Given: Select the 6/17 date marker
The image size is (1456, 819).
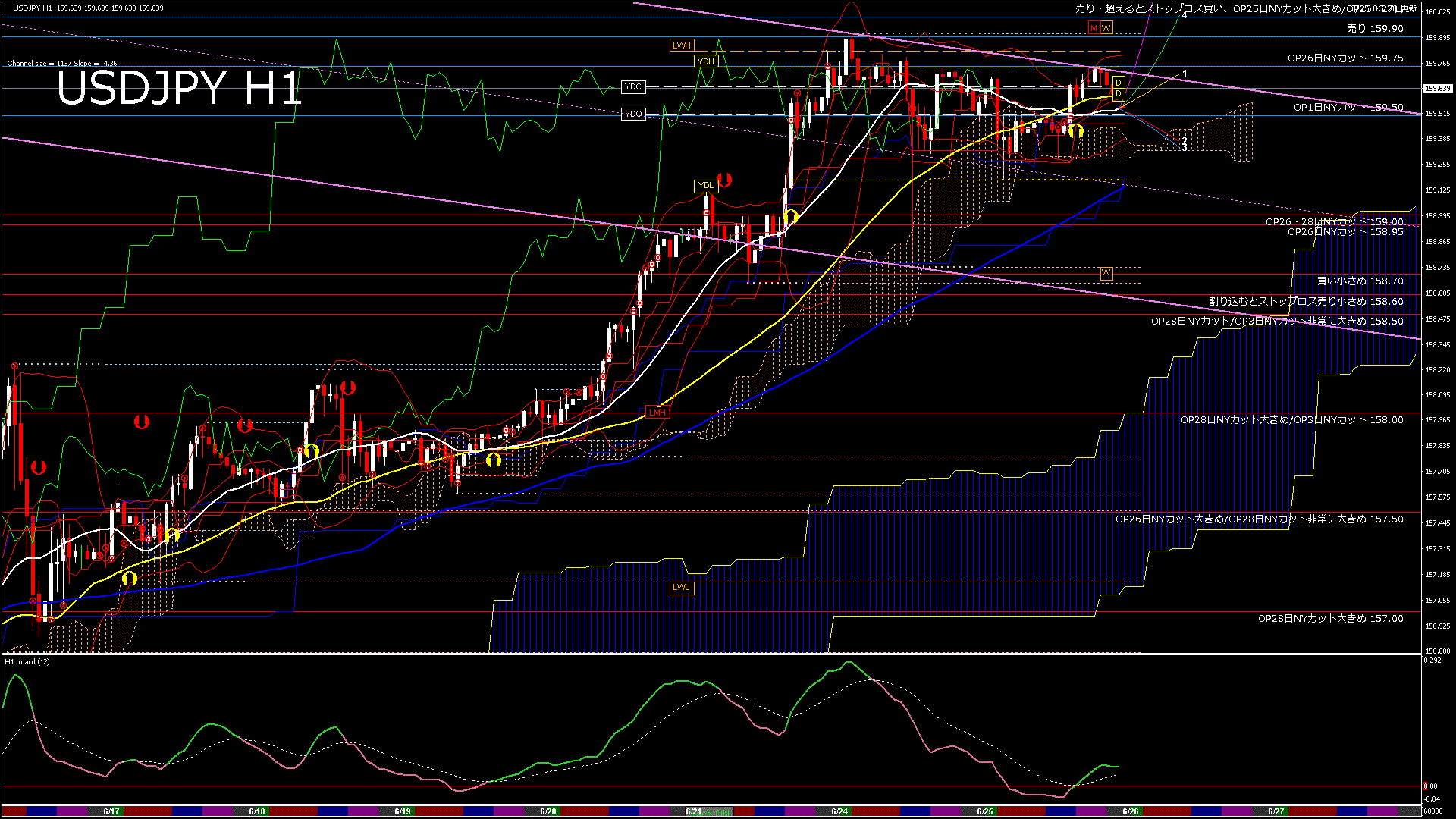Looking at the screenshot, I should pyautogui.click(x=111, y=811).
